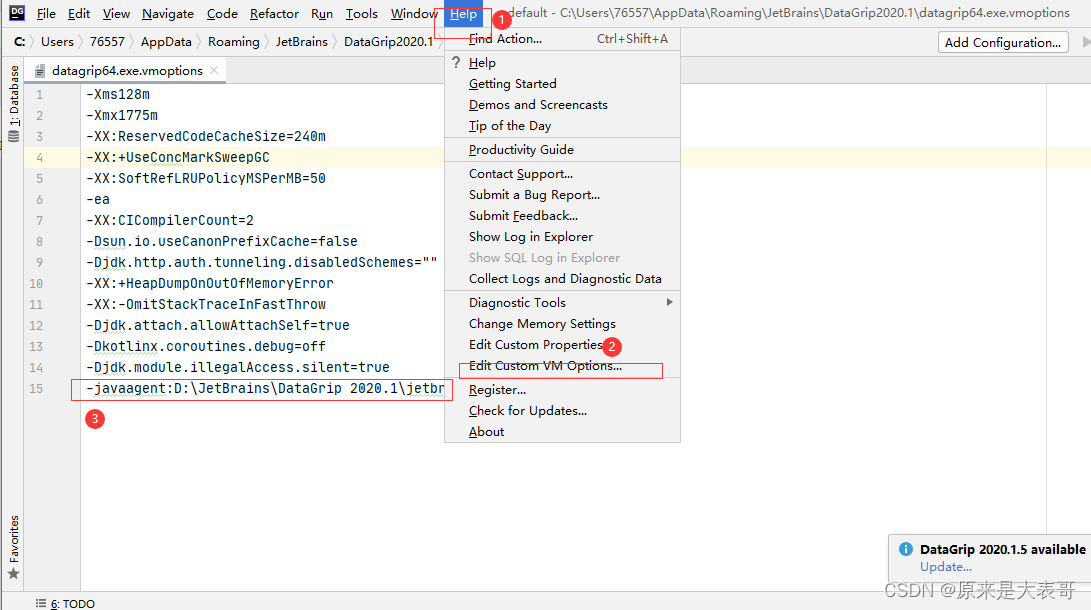
Task: Place cursor on -XX:+UseConcMarkSweepGC line
Action: tap(177, 157)
